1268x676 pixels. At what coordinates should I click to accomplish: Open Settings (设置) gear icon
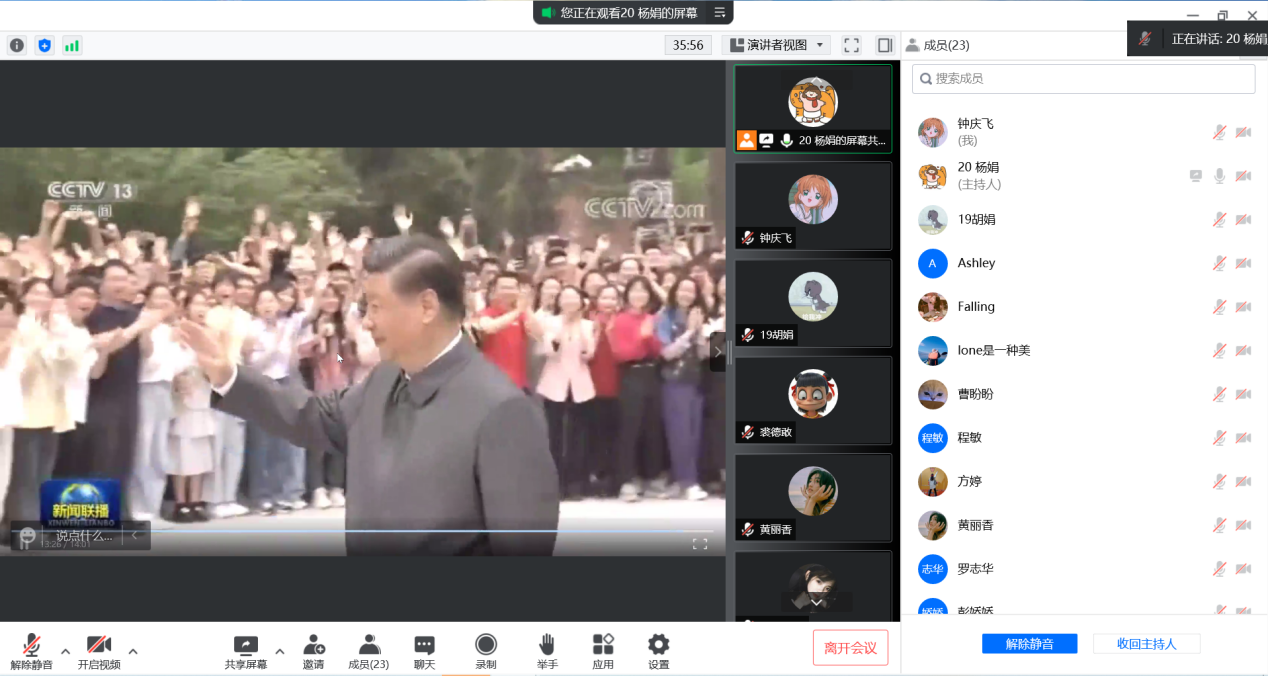coord(658,644)
